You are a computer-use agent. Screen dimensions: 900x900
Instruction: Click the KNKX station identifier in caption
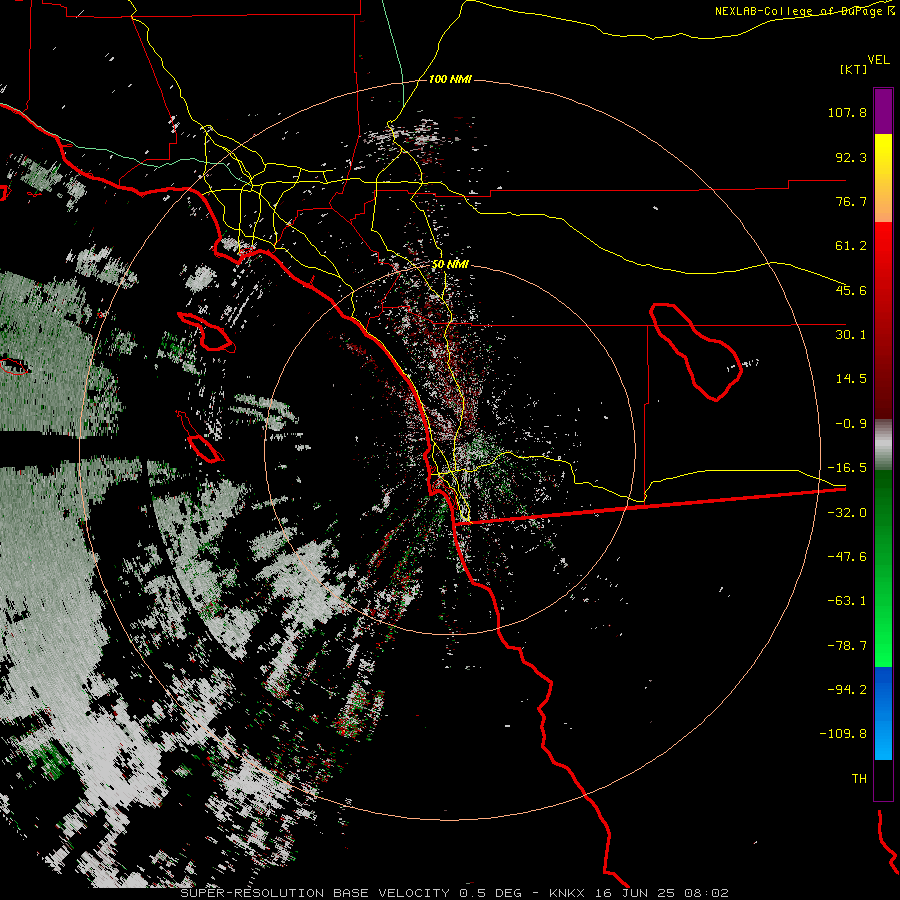(569, 893)
